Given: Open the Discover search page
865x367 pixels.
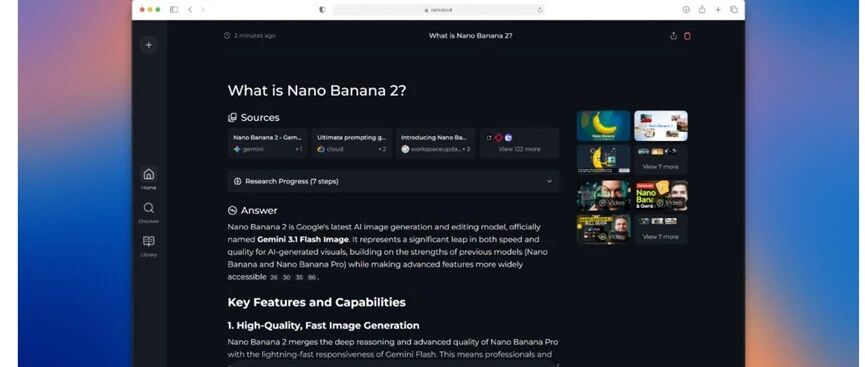Looking at the screenshot, I should tap(148, 212).
